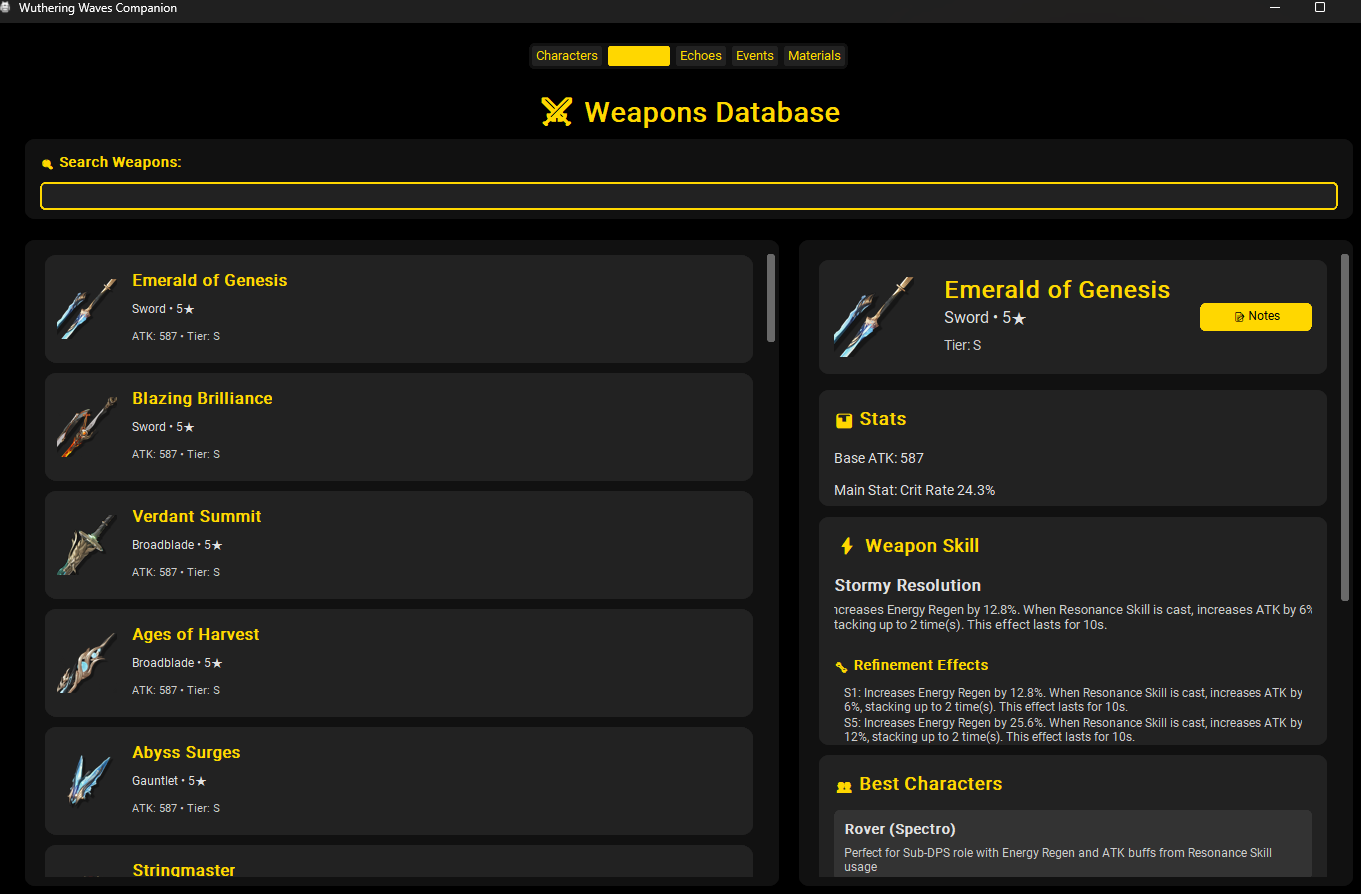Click the app icon in the title bar
The image size is (1361, 894).
(x=7, y=8)
